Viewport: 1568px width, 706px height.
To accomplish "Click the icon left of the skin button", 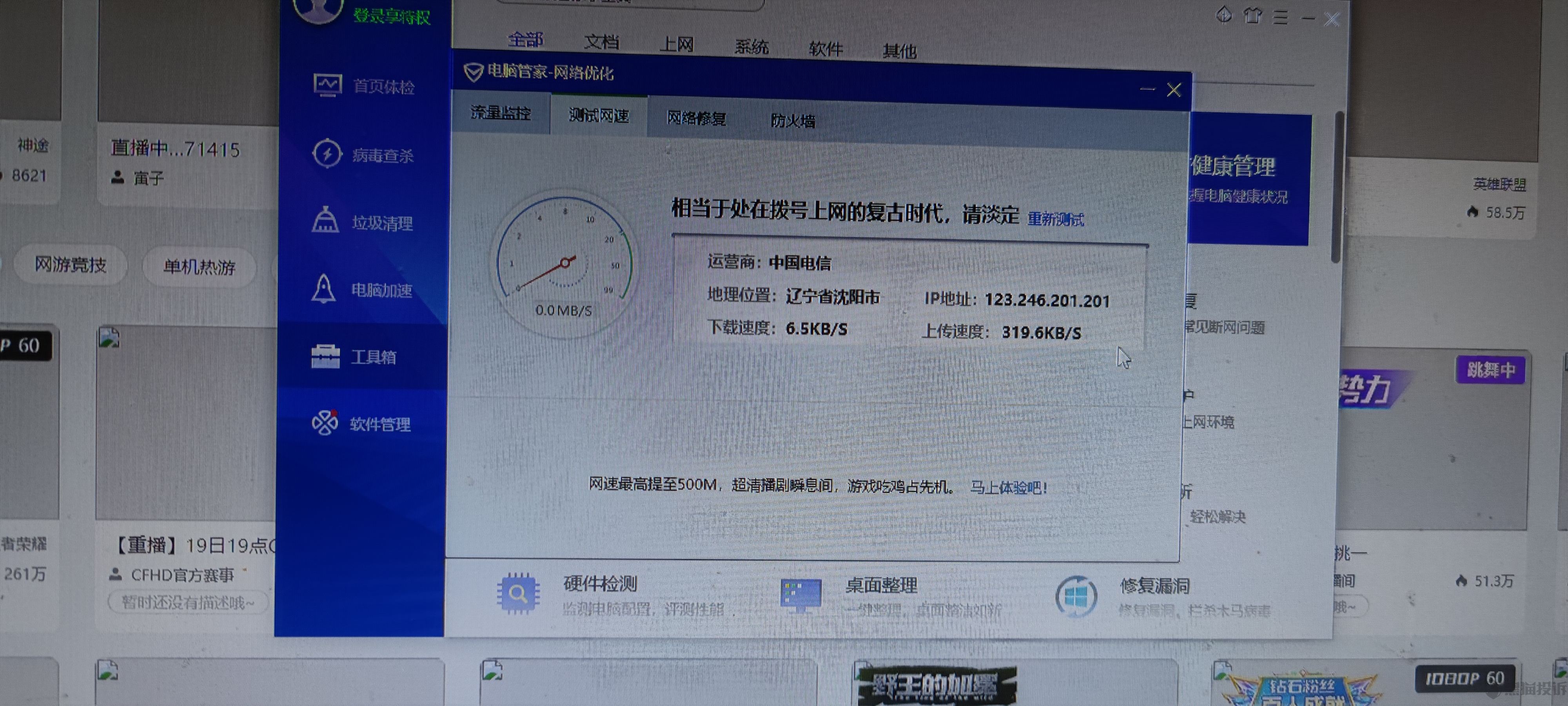I will click(x=1223, y=15).
